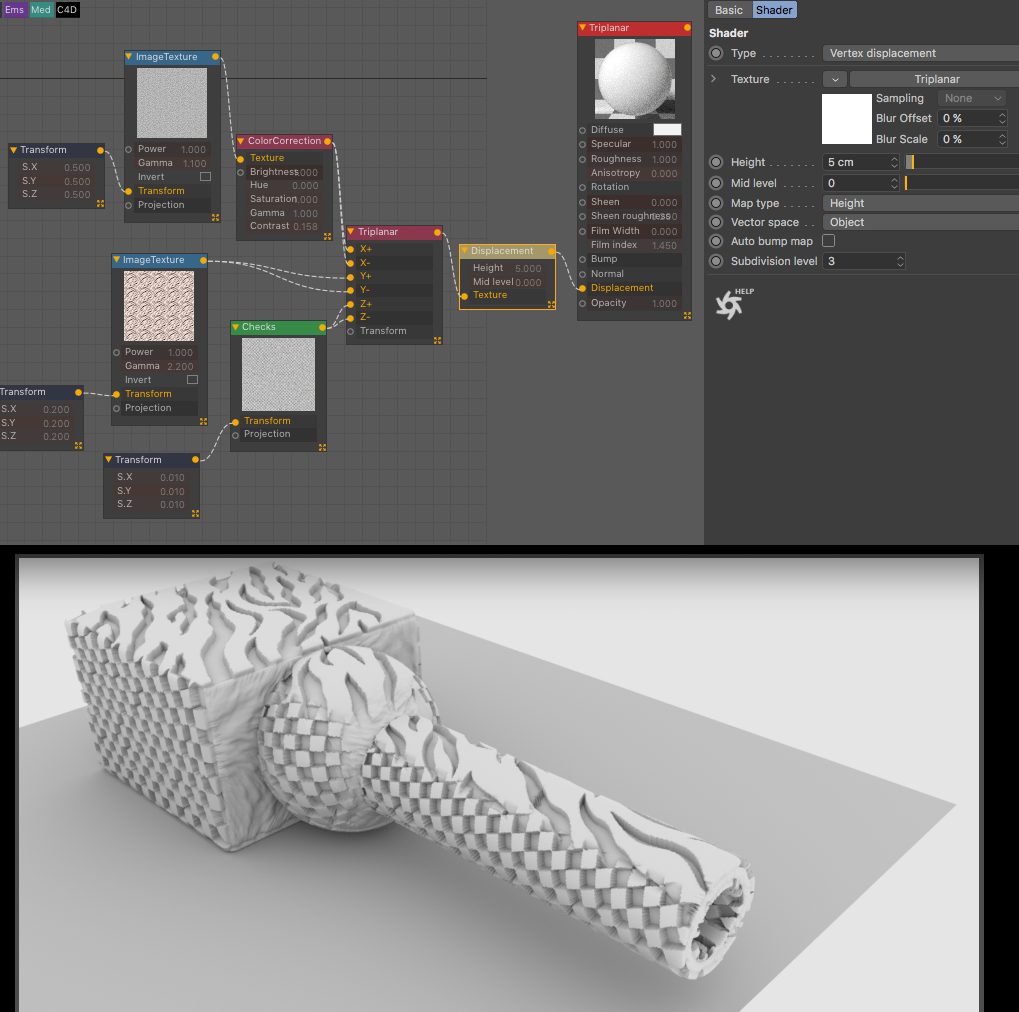This screenshot has height=1012, width=1019.
Task: Open the Map type Height dropdown
Action: click(920, 203)
